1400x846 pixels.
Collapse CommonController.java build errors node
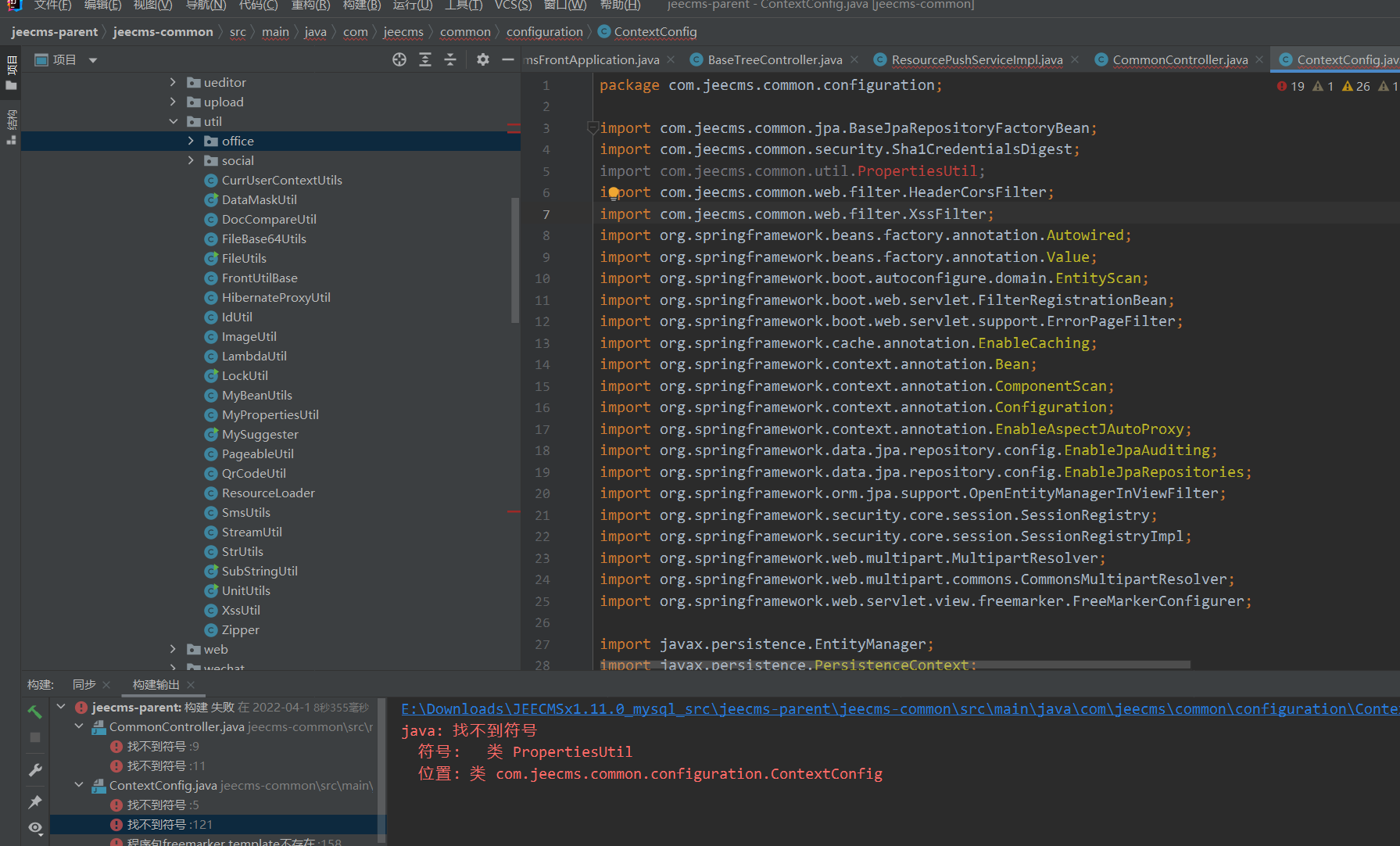click(79, 726)
